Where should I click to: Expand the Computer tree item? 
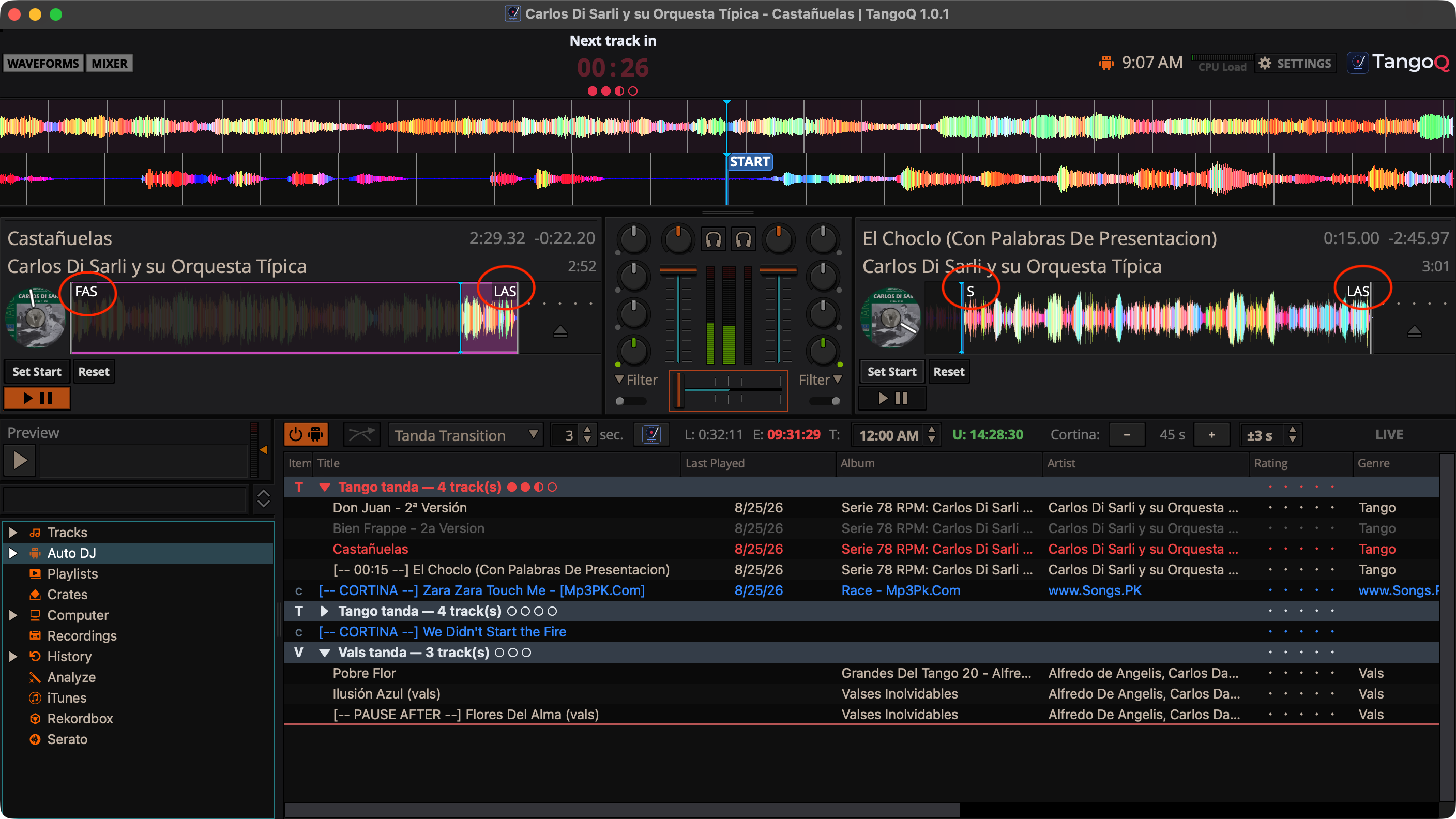12,615
